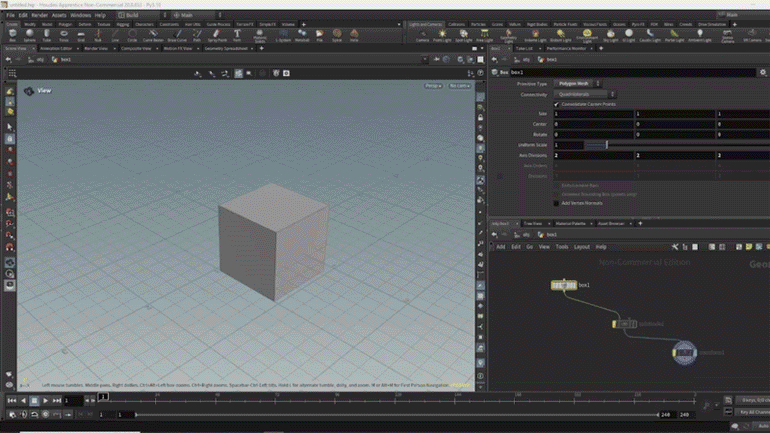Image resolution: width=770 pixels, height=433 pixels.
Task: Open the Scene View tab arrow menu
Action: 33,49
